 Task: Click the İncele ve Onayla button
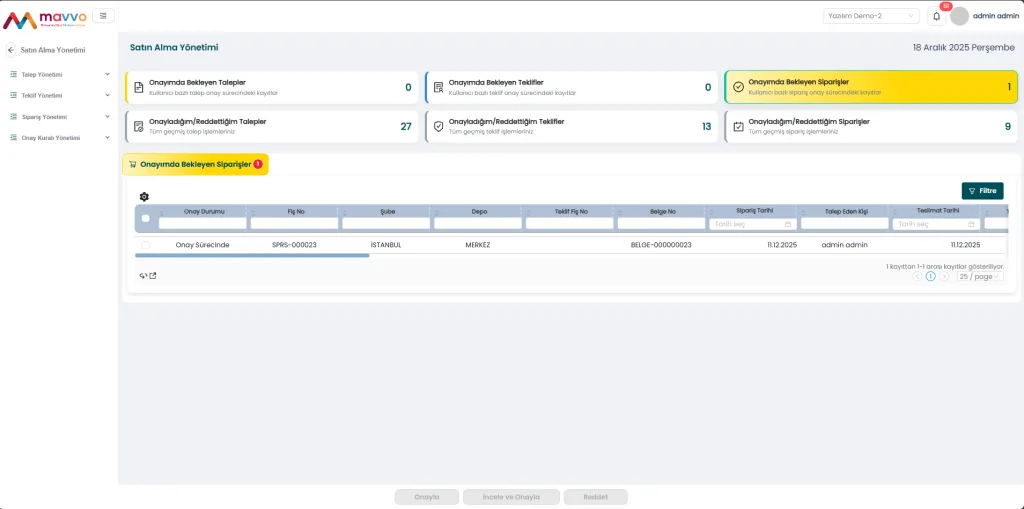pos(511,497)
